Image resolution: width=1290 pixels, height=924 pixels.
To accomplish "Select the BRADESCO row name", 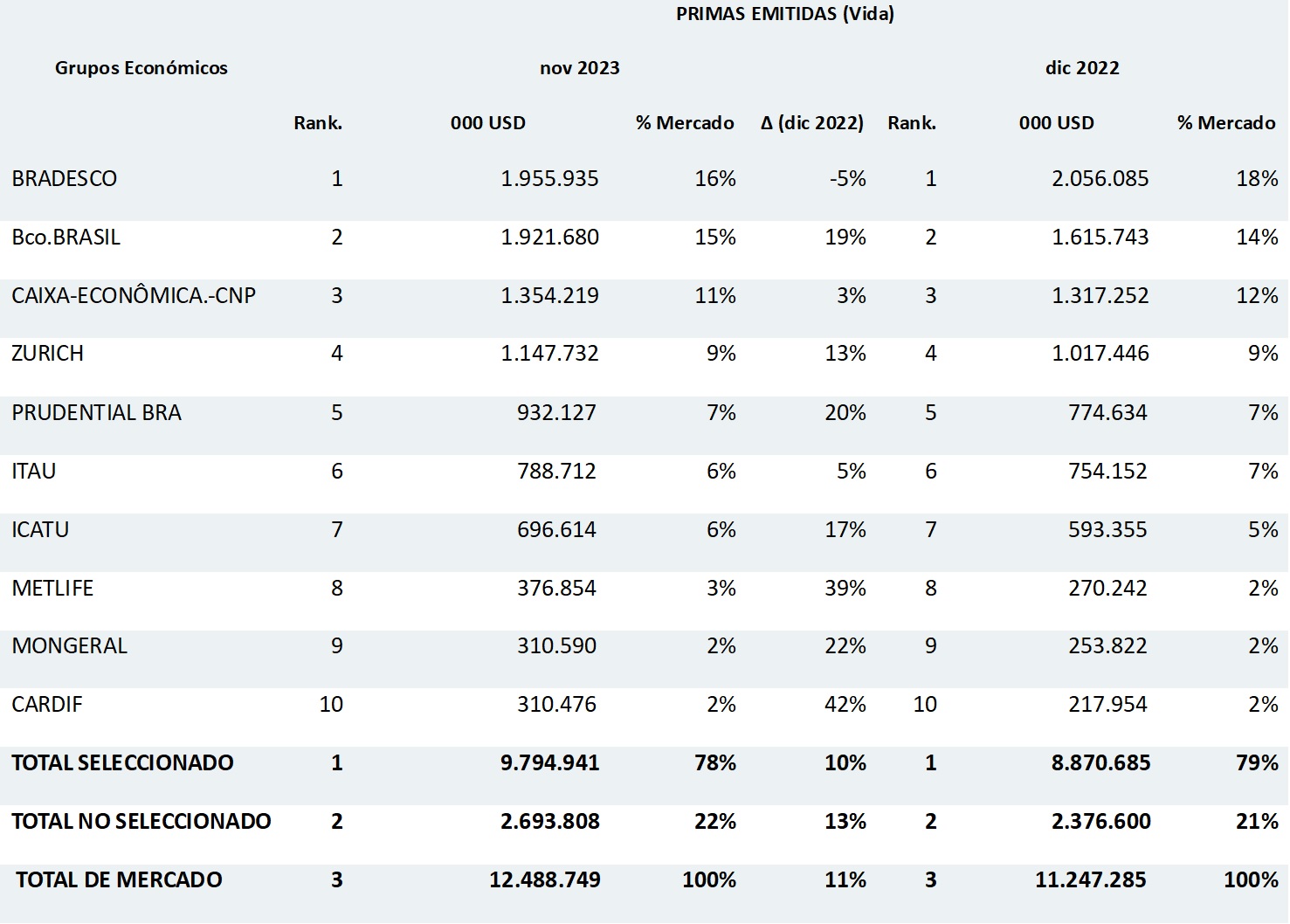I will pyautogui.click(x=65, y=178).
